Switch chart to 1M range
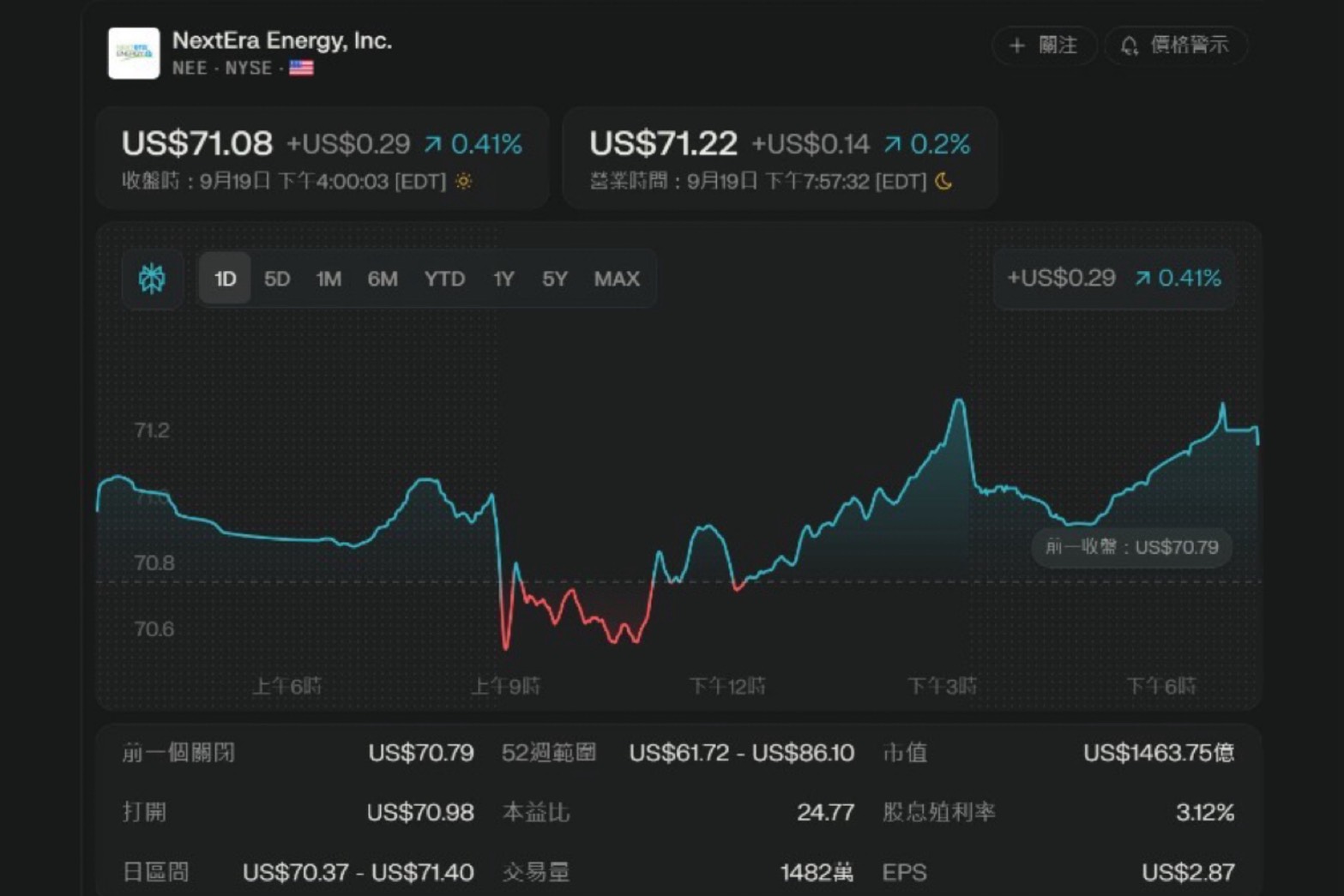1344x896 pixels. click(328, 279)
